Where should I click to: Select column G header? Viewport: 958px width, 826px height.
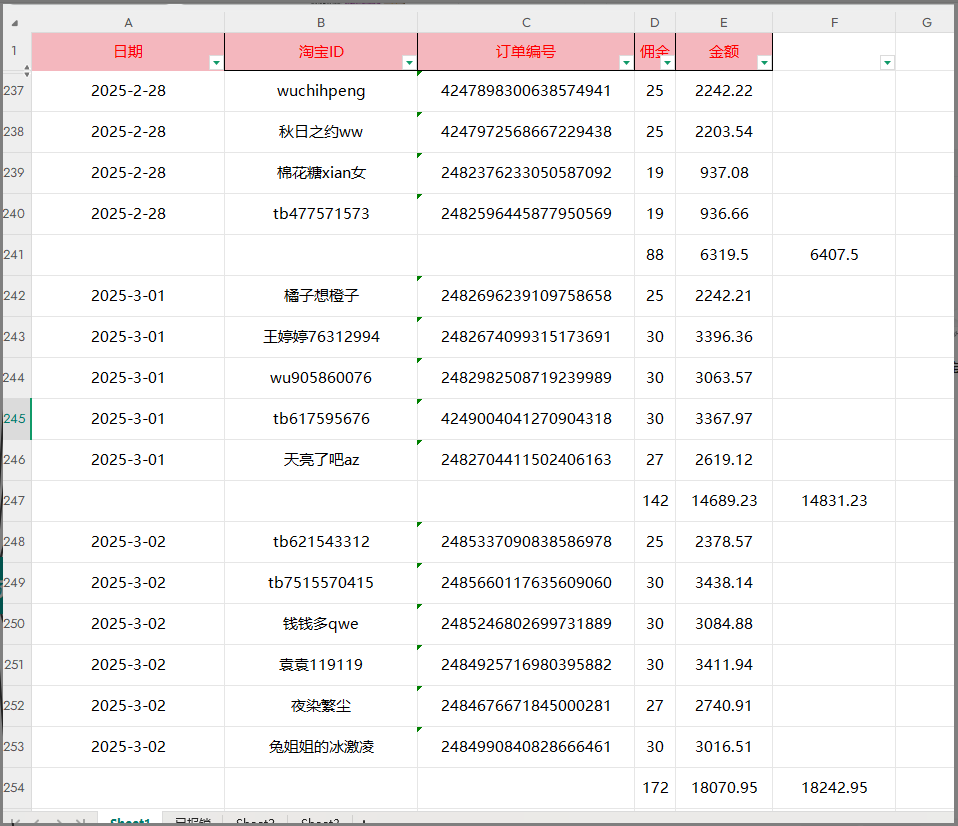(926, 22)
